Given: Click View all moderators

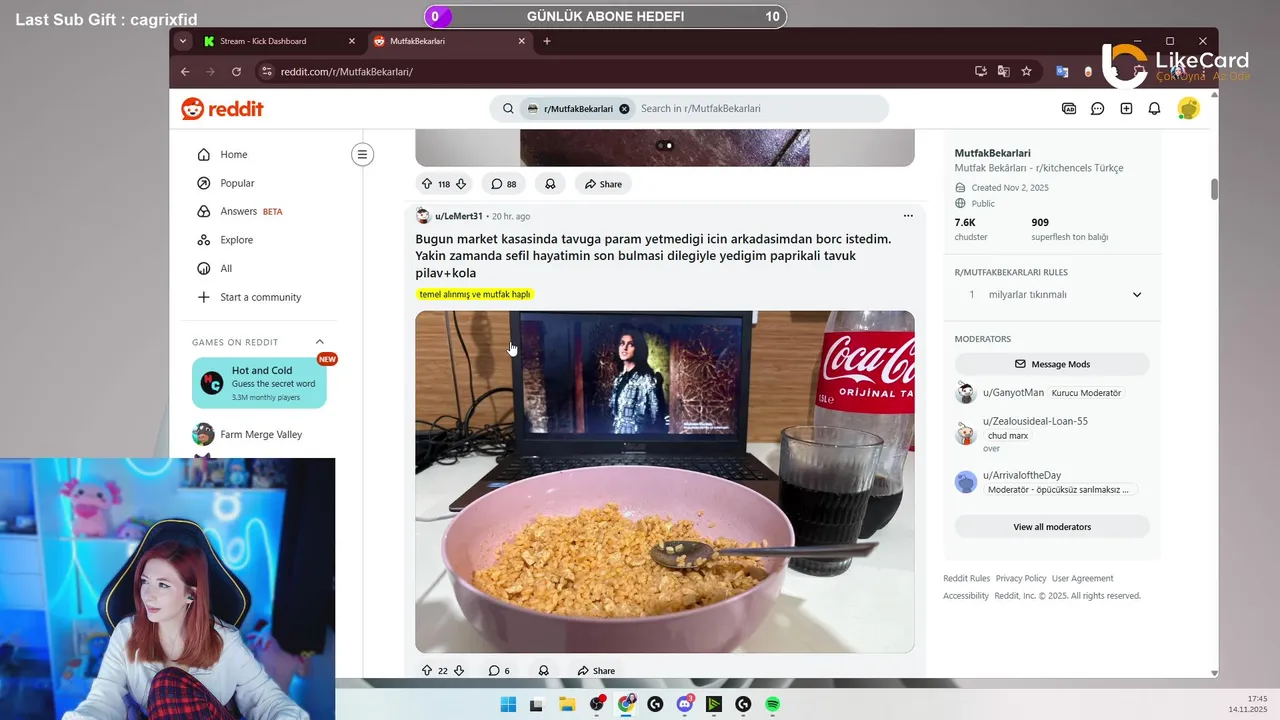Looking at the screenshot, I should pos(1052,527).
